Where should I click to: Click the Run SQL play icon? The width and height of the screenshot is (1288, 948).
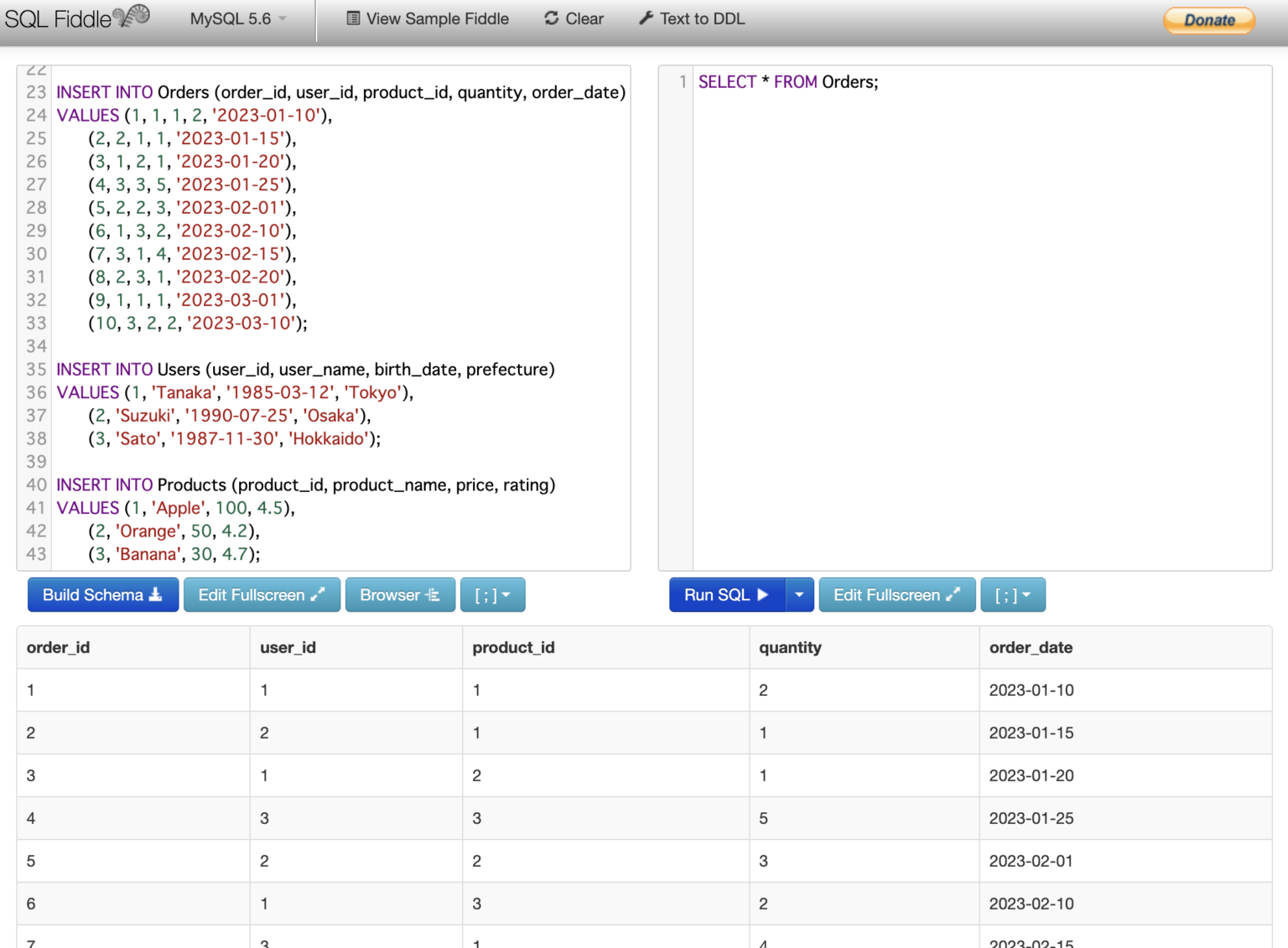pyautogui.click(x=763, y=595)
